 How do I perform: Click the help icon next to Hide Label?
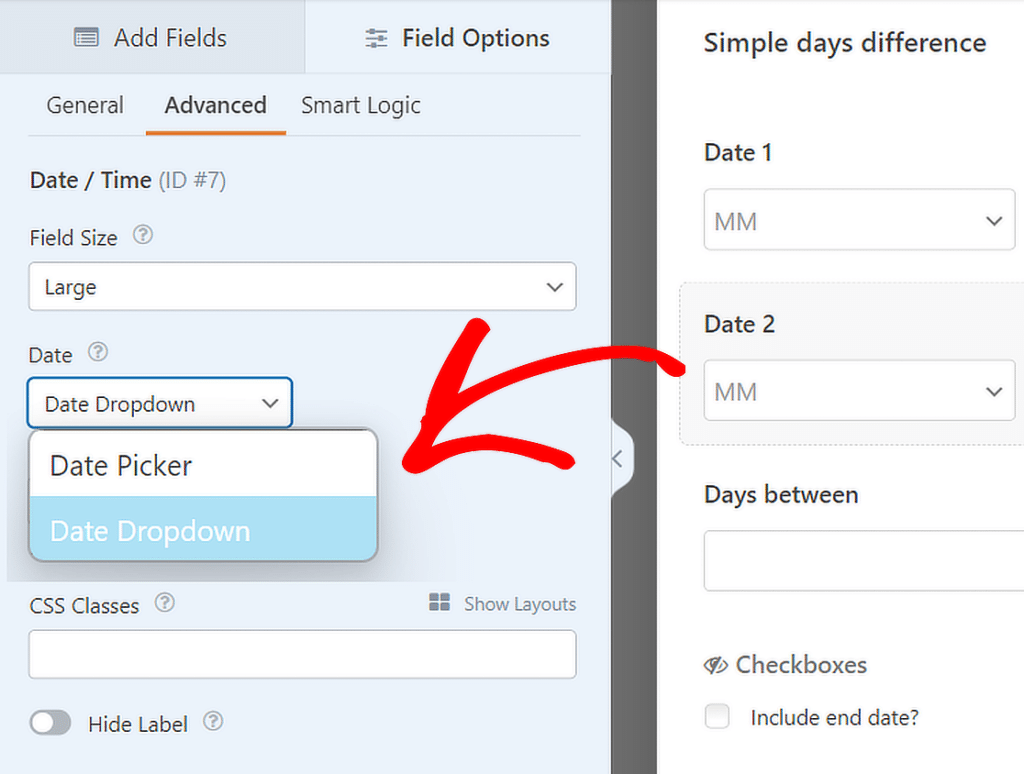point(209,723)
